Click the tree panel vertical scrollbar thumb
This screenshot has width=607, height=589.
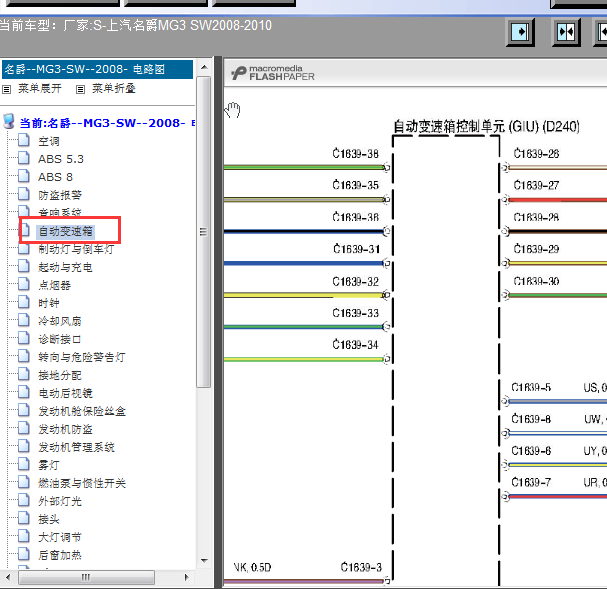click(204, 231)
